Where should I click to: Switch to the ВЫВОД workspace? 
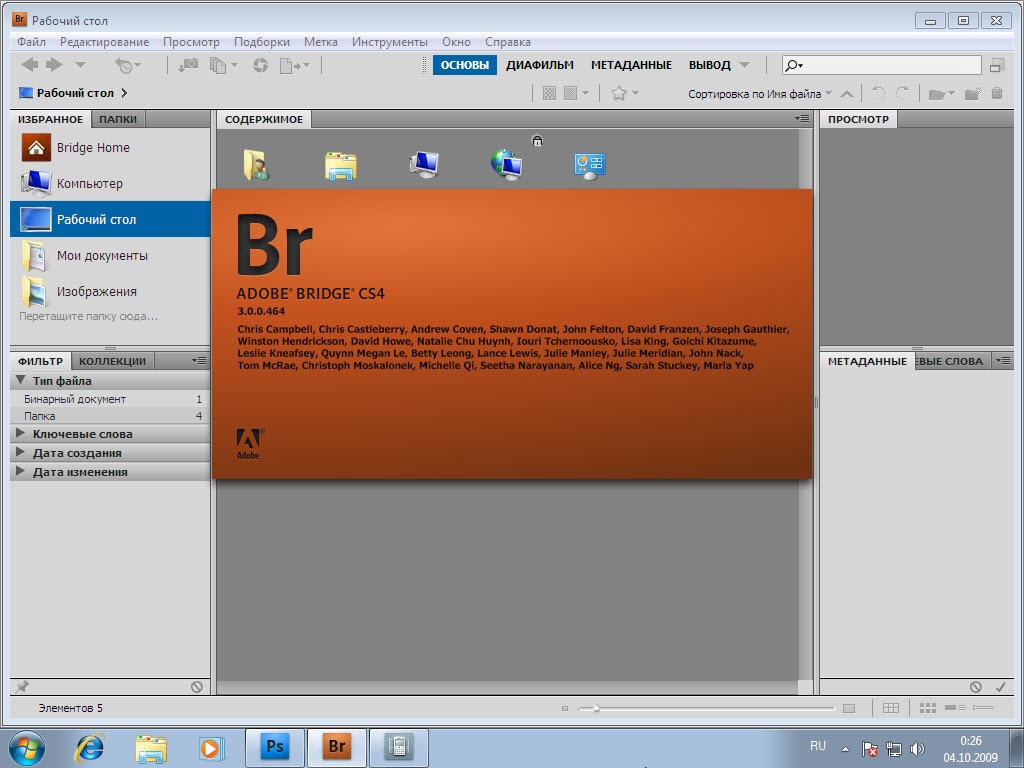(x=710, y=65)
